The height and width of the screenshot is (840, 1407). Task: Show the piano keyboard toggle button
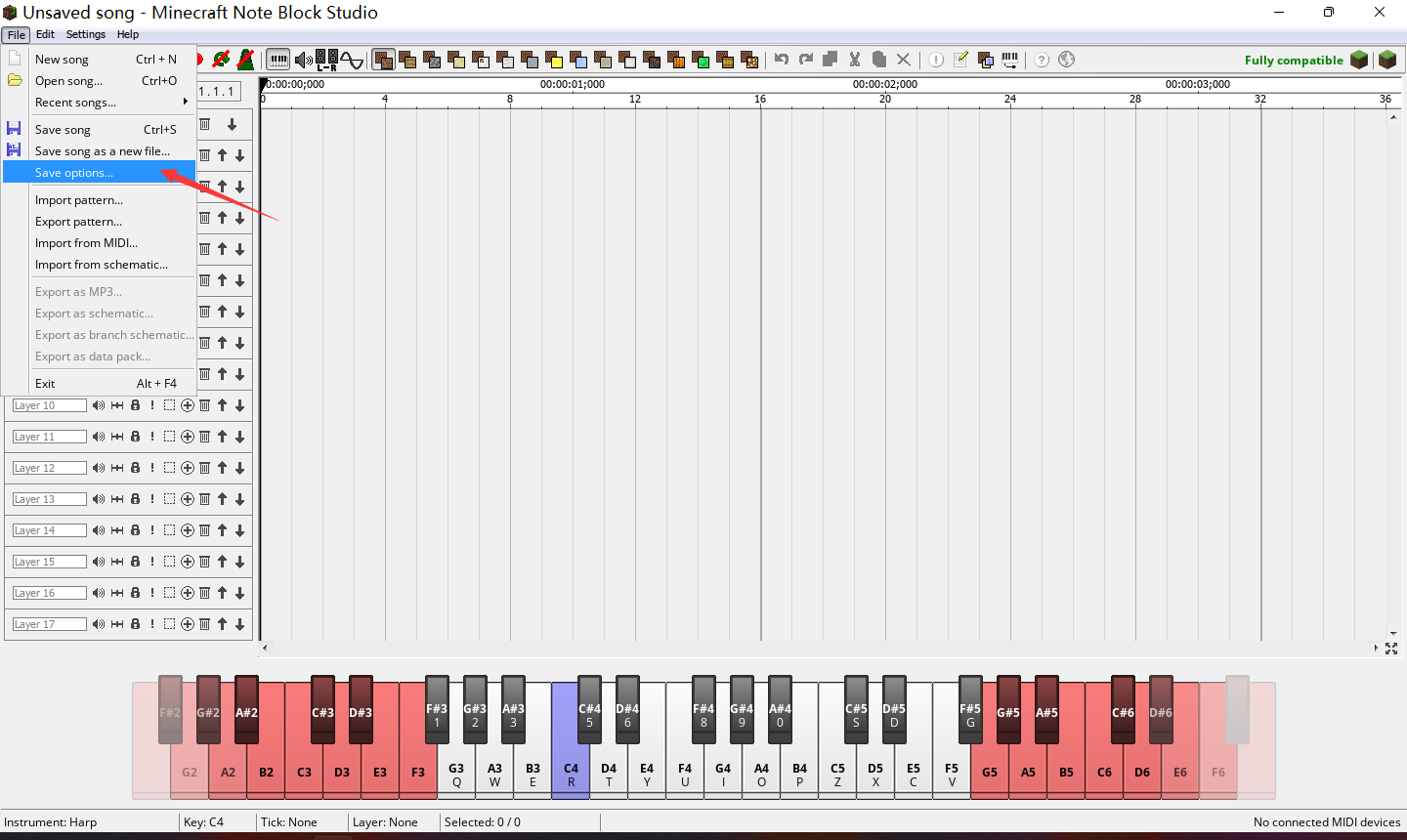click(x=278, y=60)
